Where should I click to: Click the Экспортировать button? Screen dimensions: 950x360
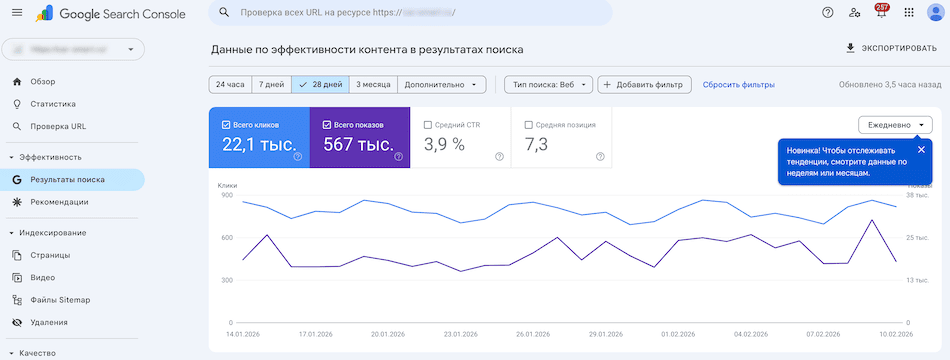(891, 48)
